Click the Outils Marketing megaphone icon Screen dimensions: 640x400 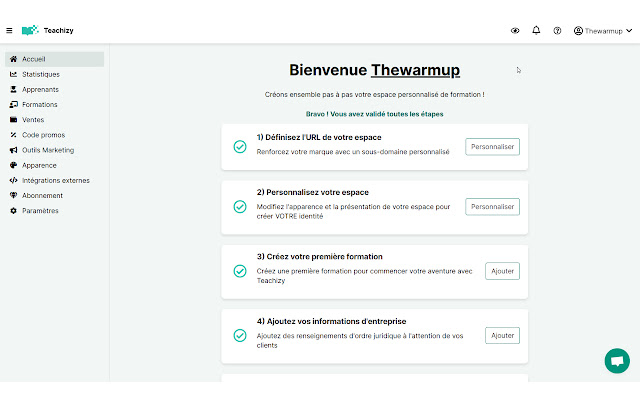pos(13,150)
